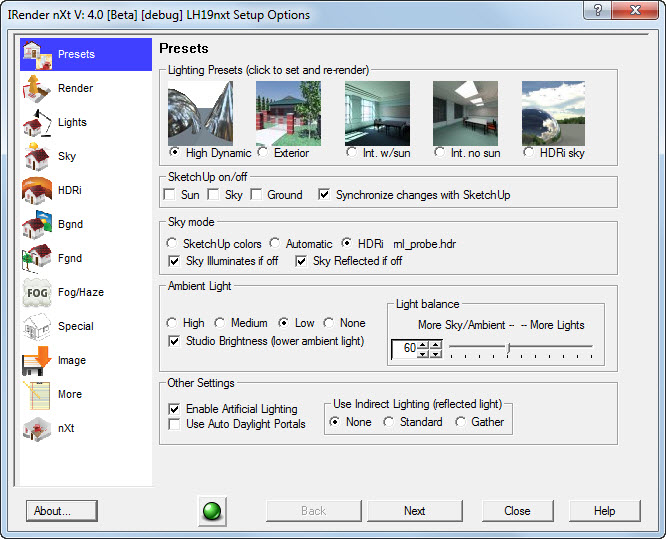Click the green render status light button
Viewport: 666px width, 539px height.
click(x=212, y=511)
